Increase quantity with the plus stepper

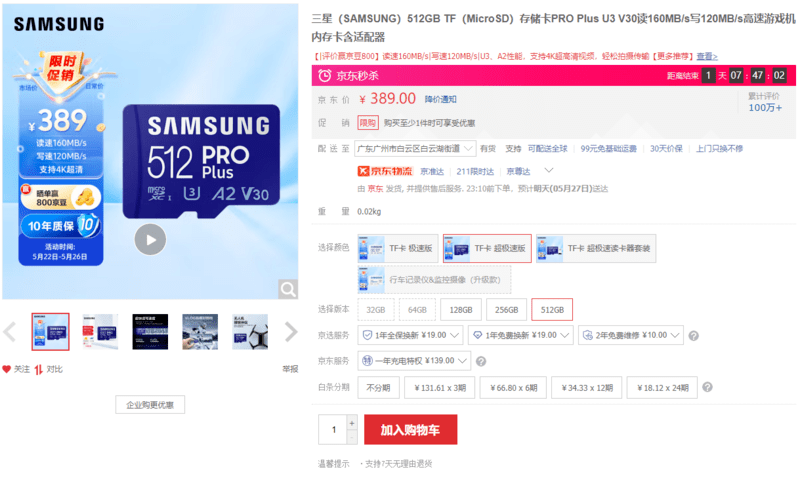coord(352,423)
